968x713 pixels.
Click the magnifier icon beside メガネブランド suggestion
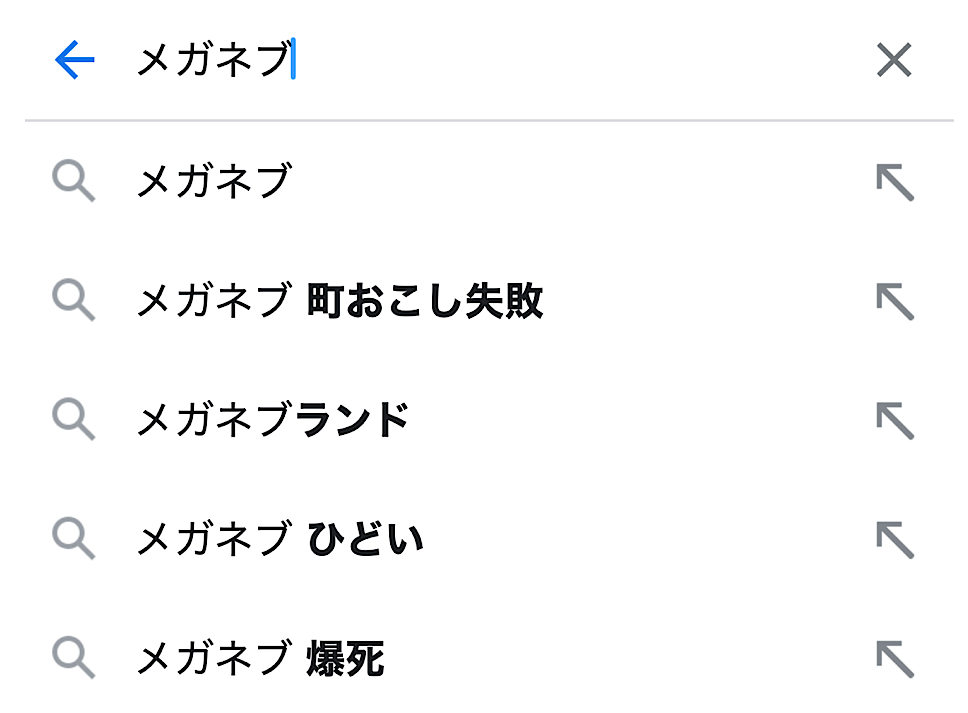tap(73, 420)
